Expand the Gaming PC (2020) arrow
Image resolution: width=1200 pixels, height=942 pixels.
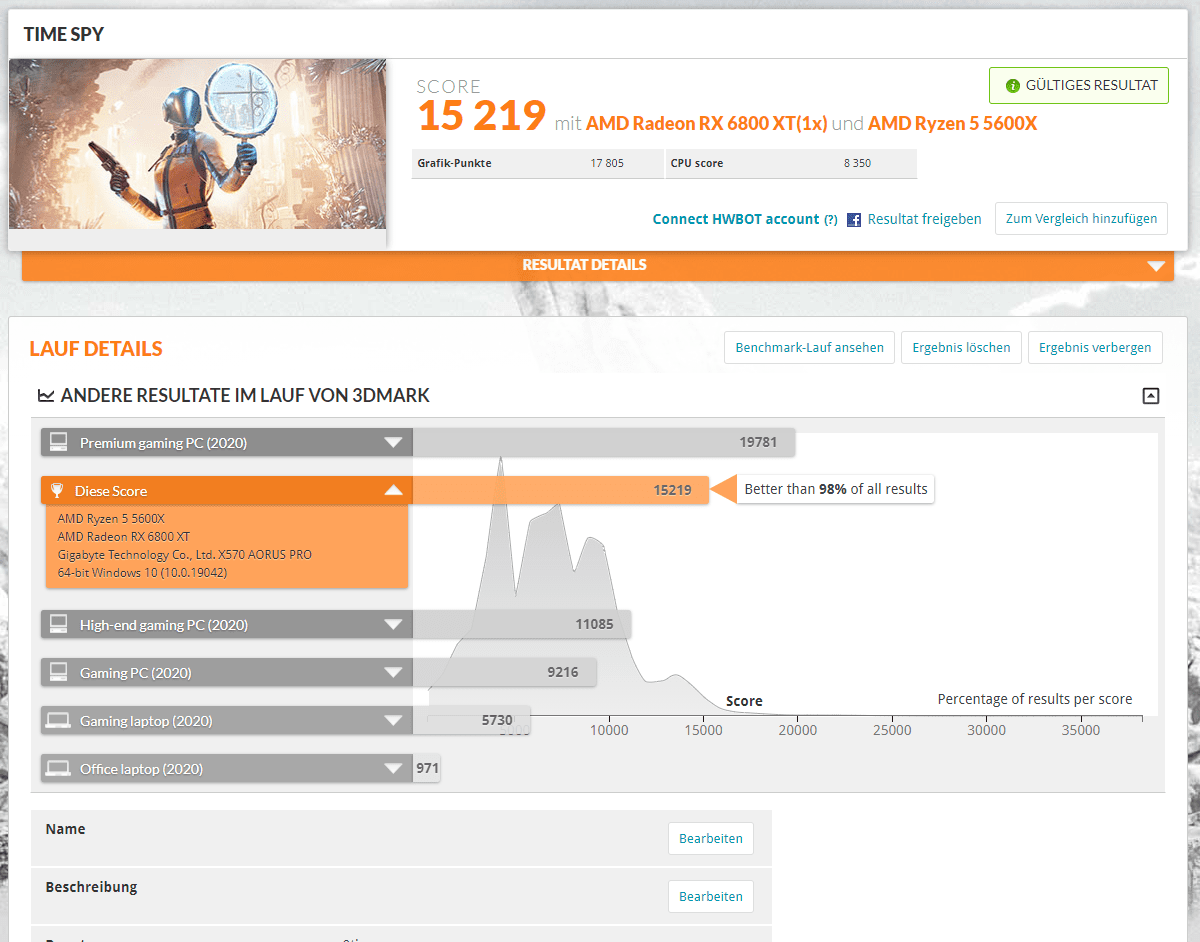[x=393, y=672]
